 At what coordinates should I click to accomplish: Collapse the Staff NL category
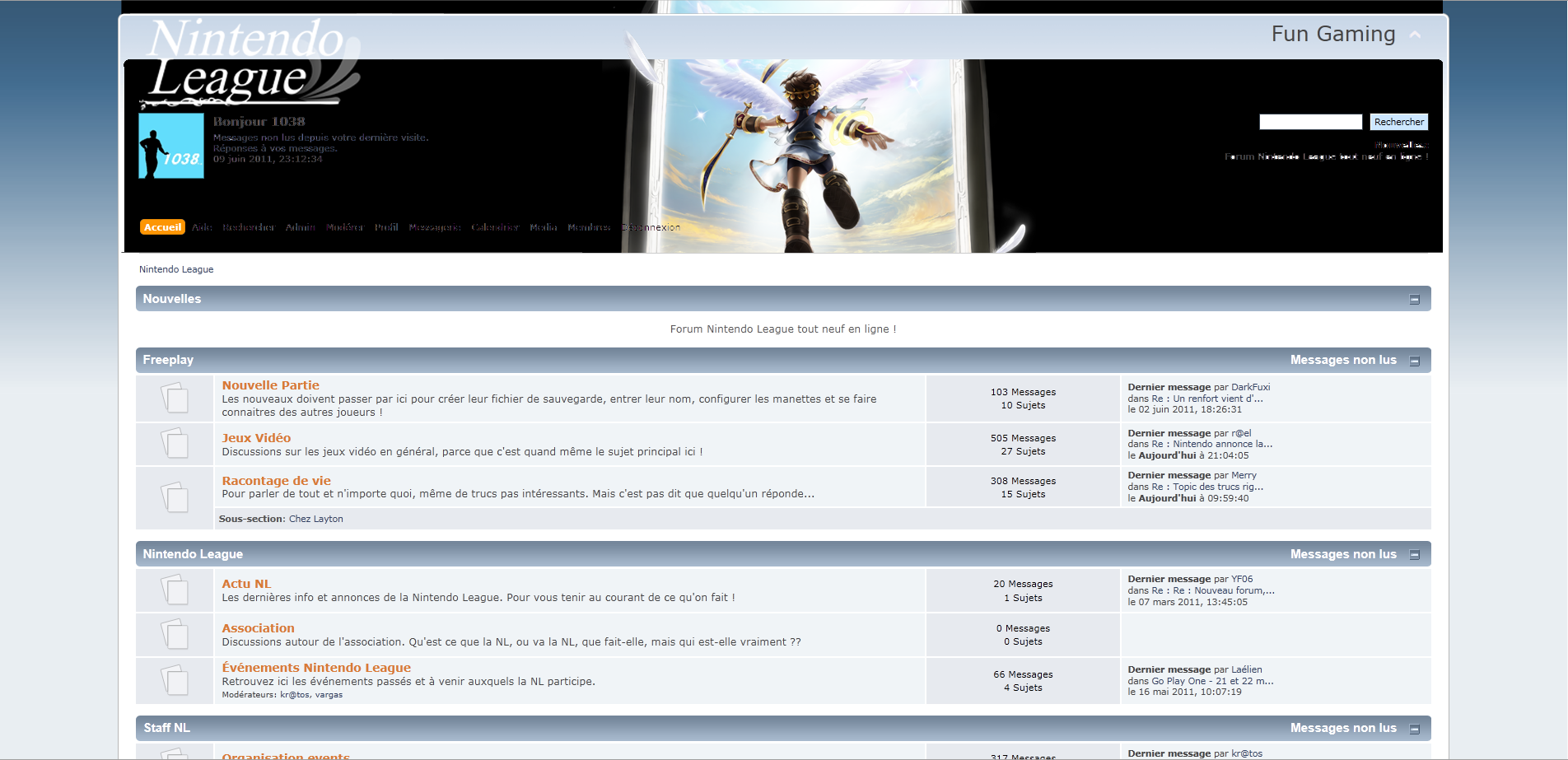pyautogui.click(x=1415, y=729)
